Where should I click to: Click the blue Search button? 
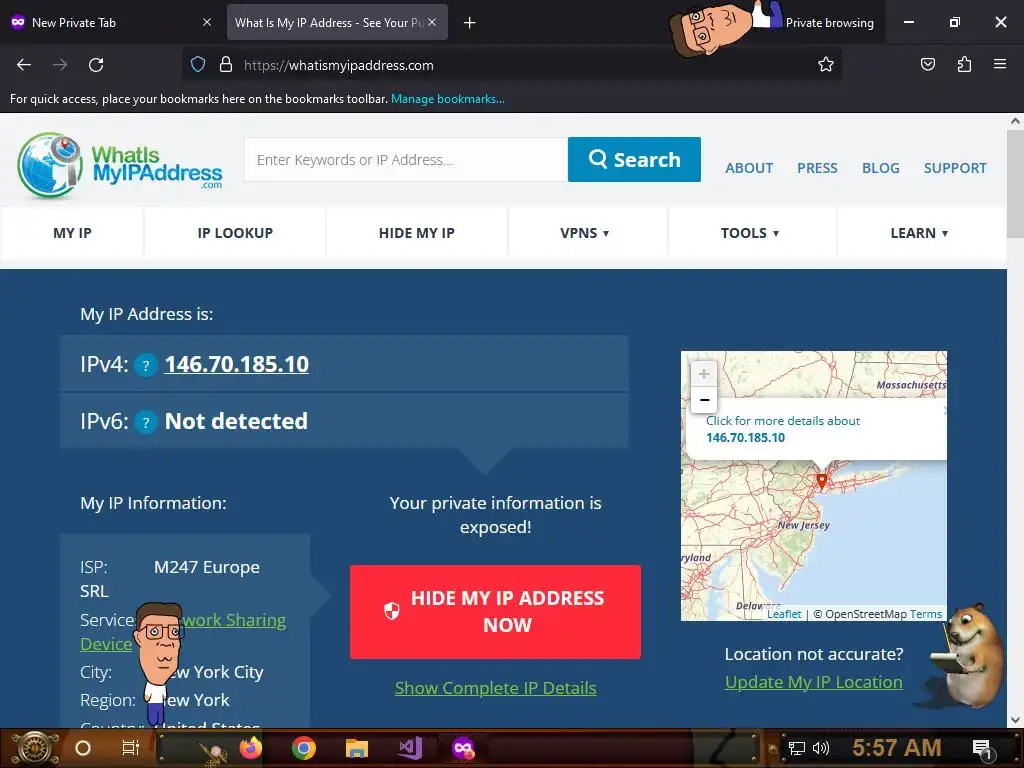(634, 159)
